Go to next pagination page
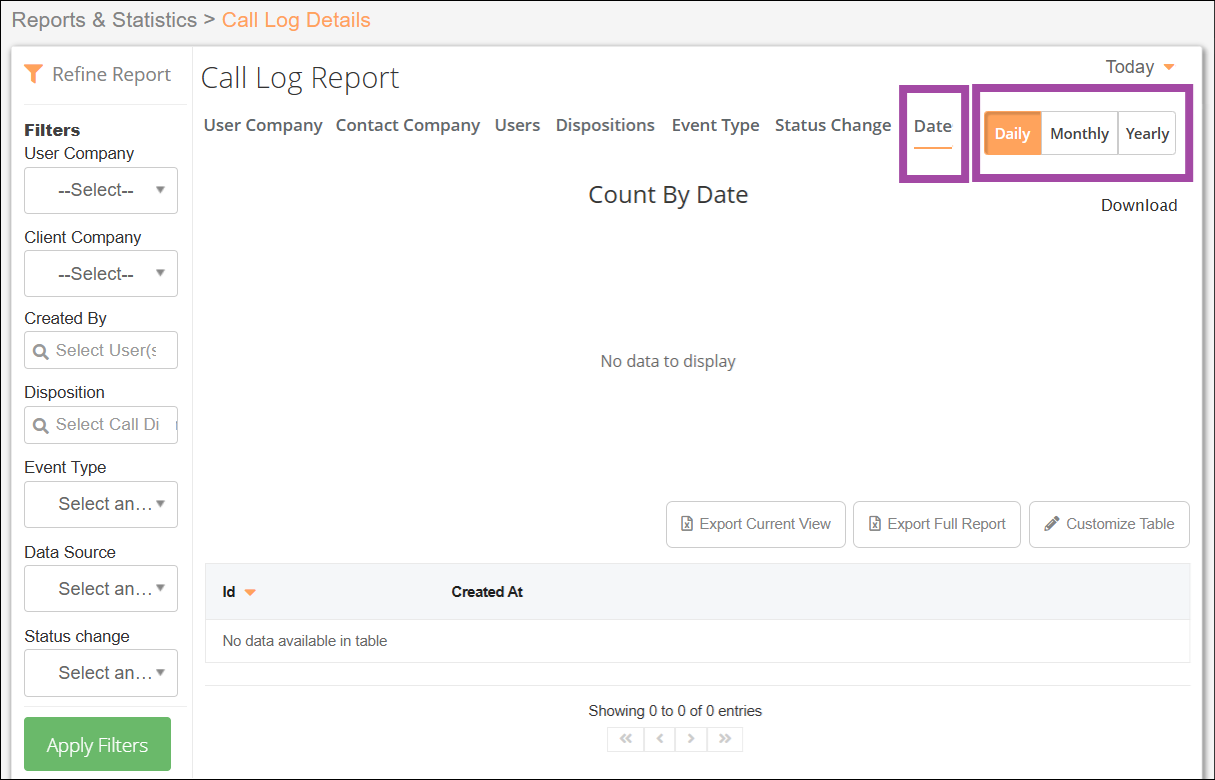 [691, 739]
